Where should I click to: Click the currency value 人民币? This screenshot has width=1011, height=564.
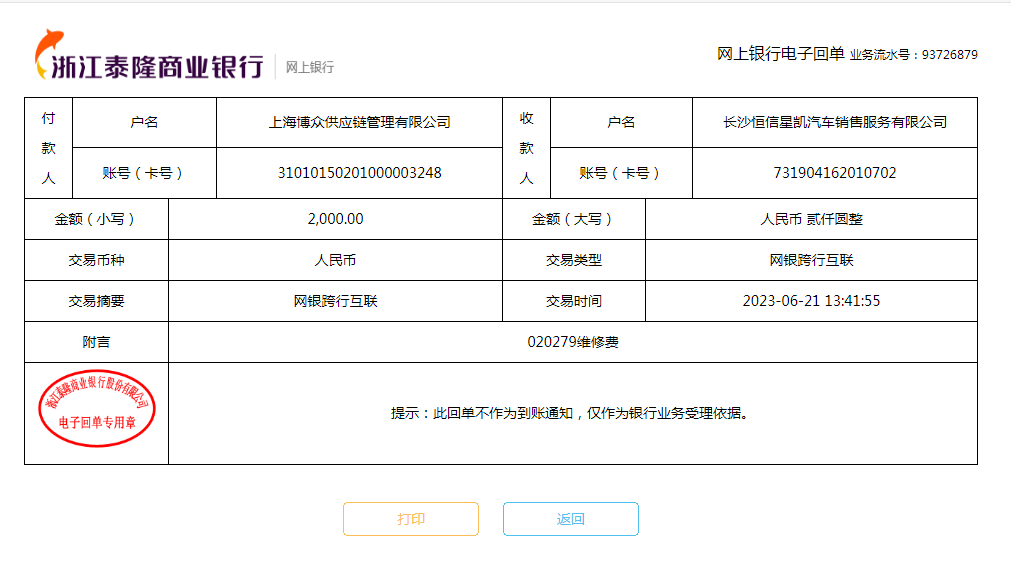[335, 260]
